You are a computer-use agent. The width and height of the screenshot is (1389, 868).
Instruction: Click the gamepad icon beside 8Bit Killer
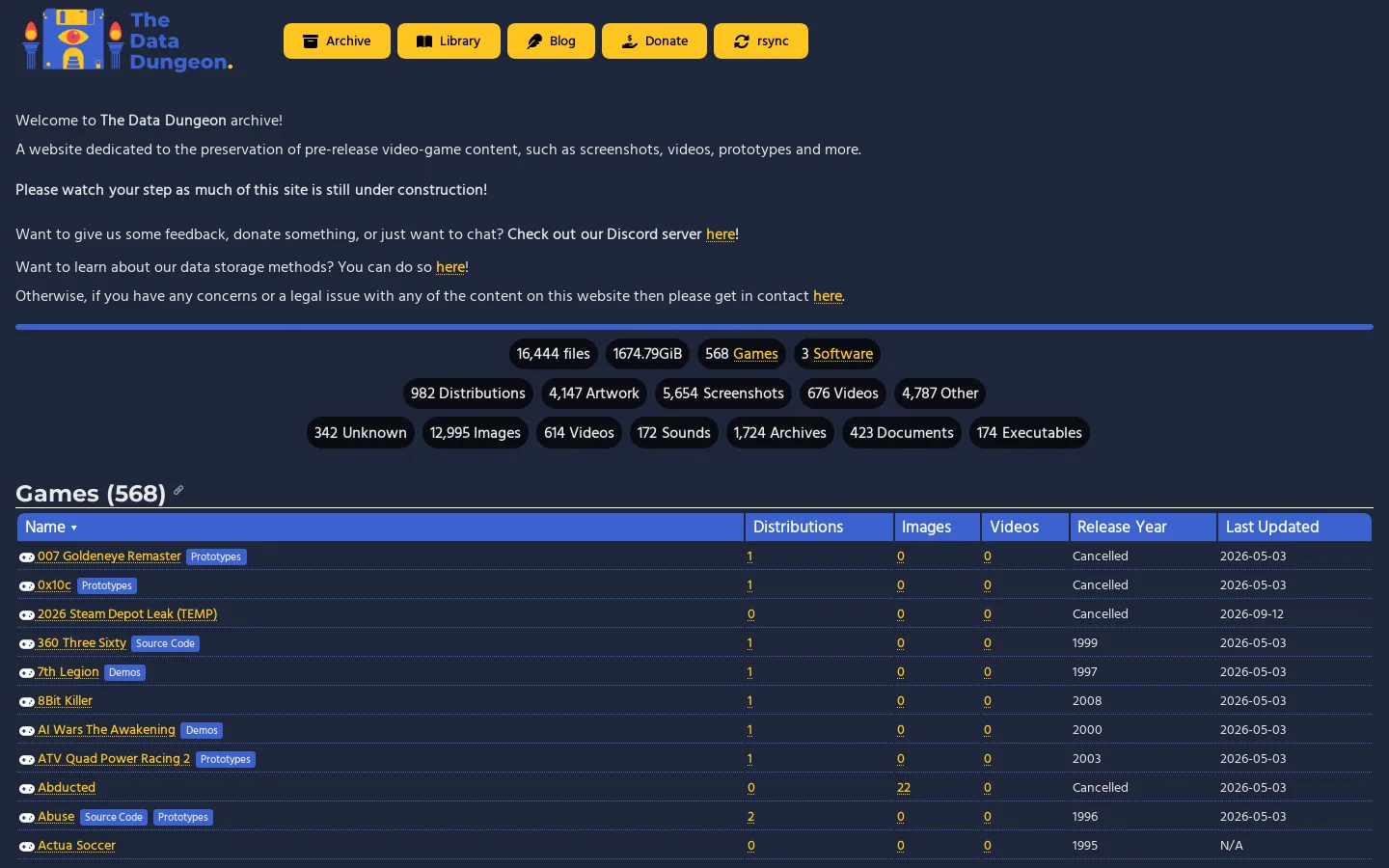[x=27, y=702]
